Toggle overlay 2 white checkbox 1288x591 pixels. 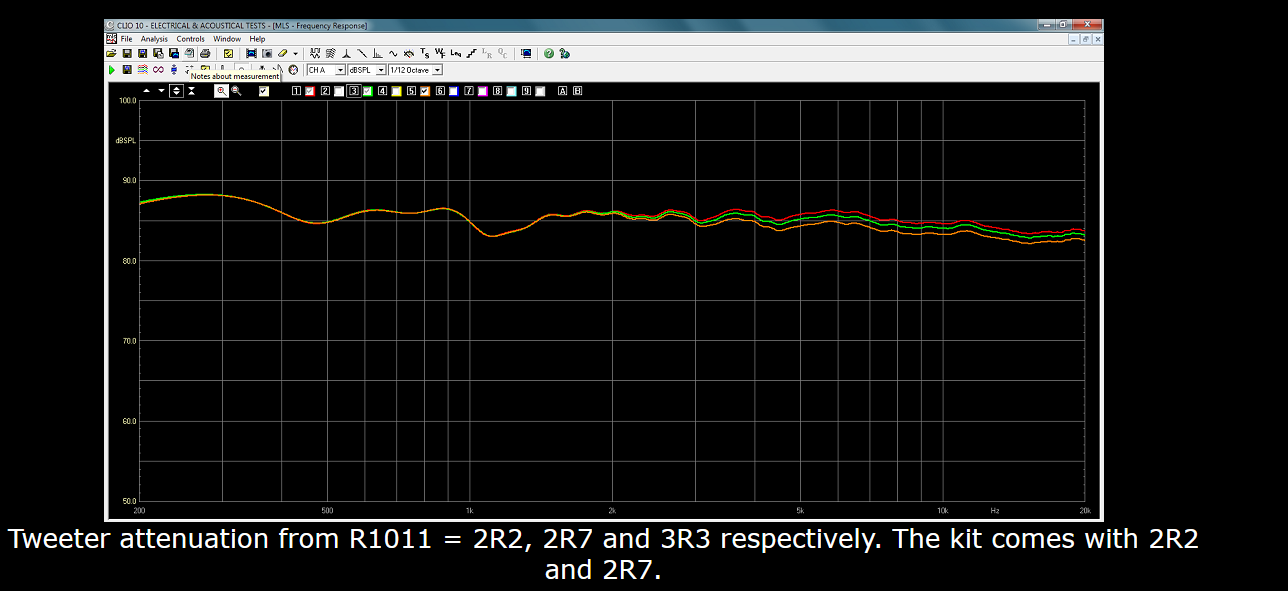339,91
